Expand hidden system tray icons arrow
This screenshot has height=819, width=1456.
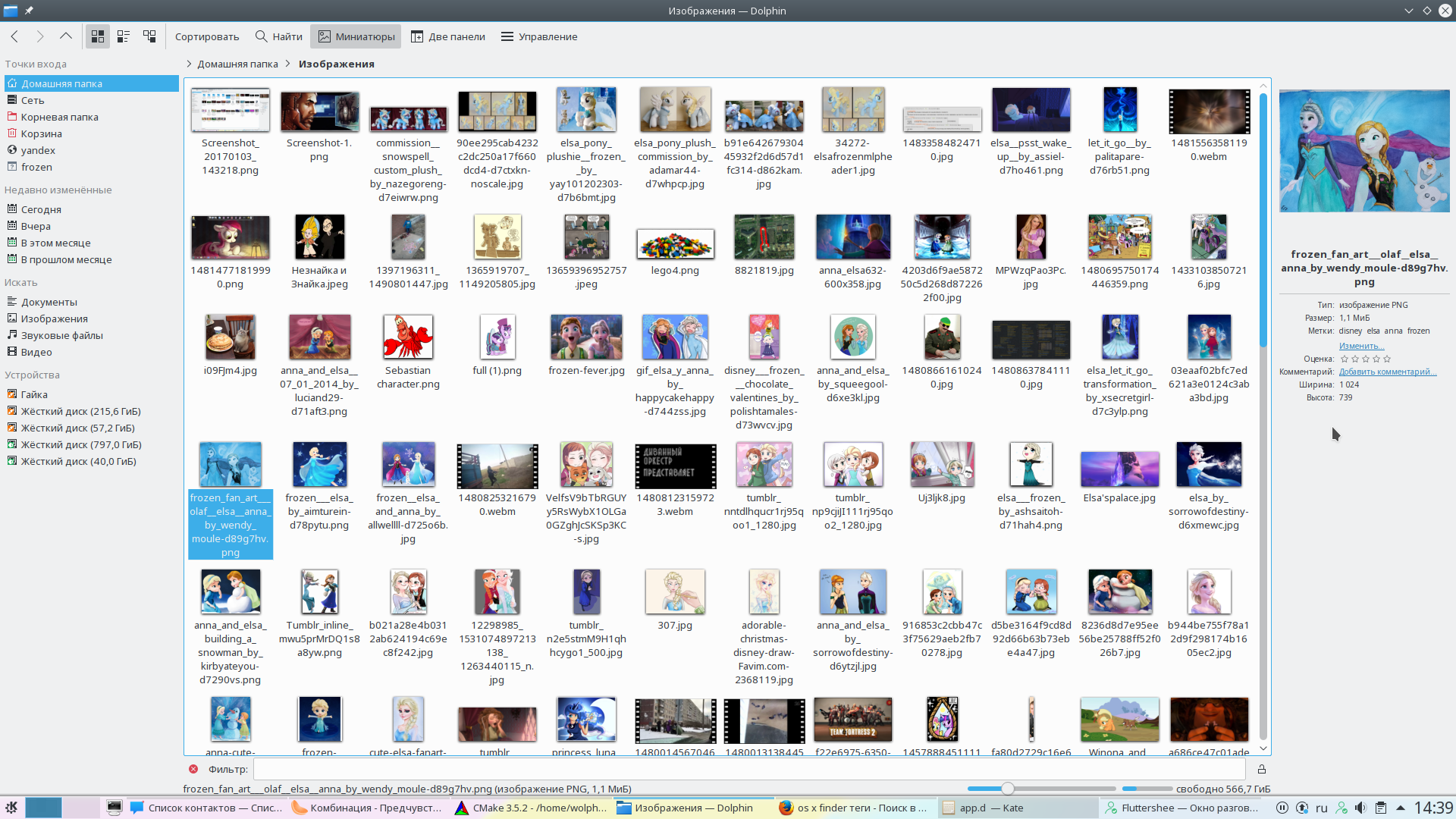(1401, 808)
